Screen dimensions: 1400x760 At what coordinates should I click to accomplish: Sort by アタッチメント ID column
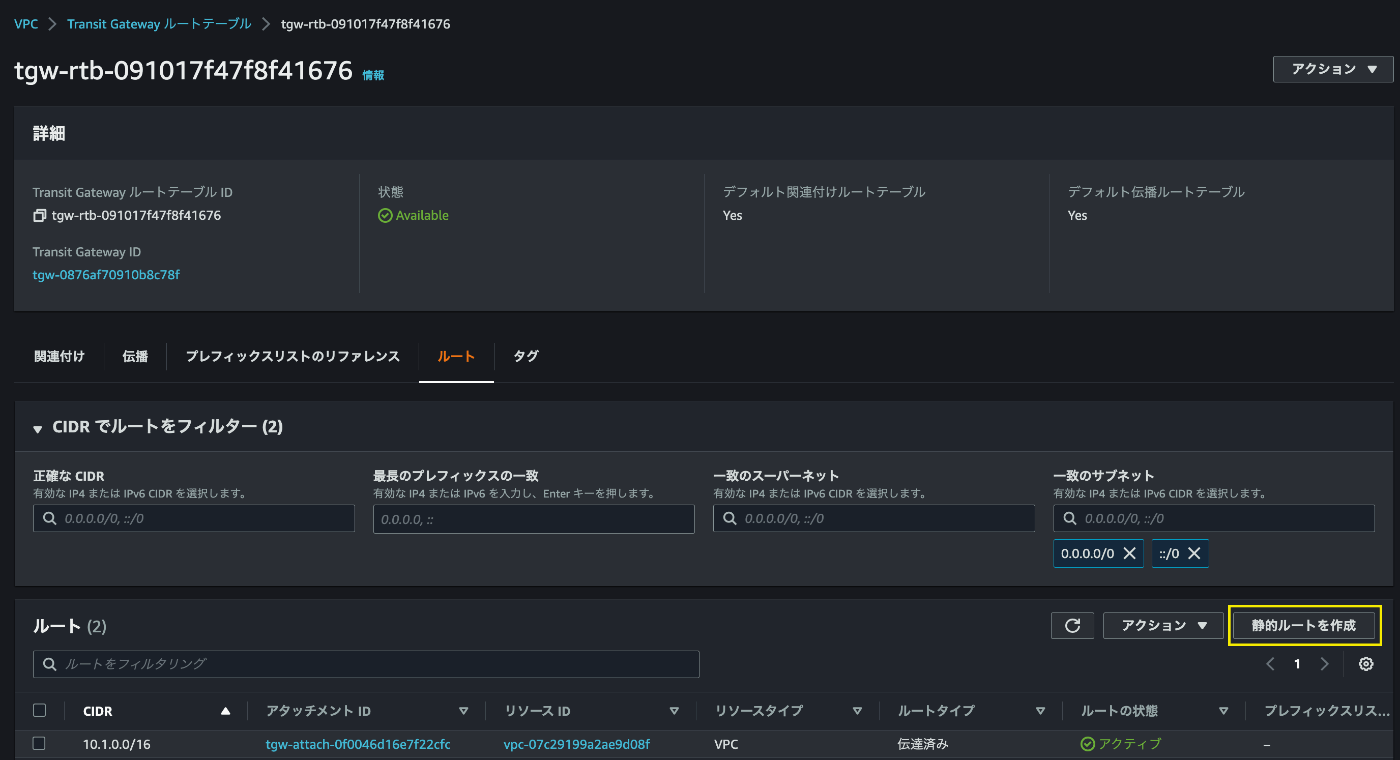pos(463,711)
